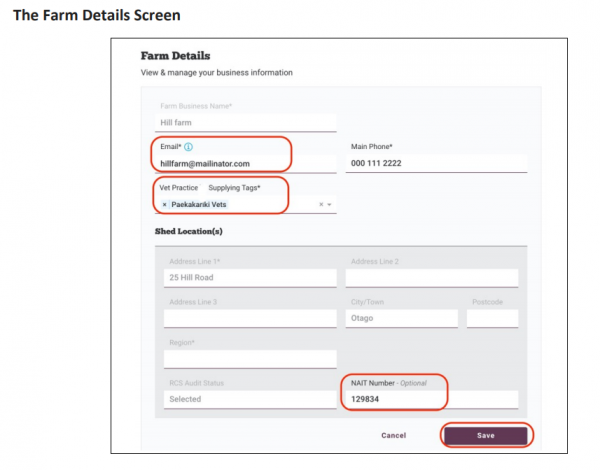The image size is (600, 470).
Task: Clear all selected vet practices
Action: click(x=321, y=204)
